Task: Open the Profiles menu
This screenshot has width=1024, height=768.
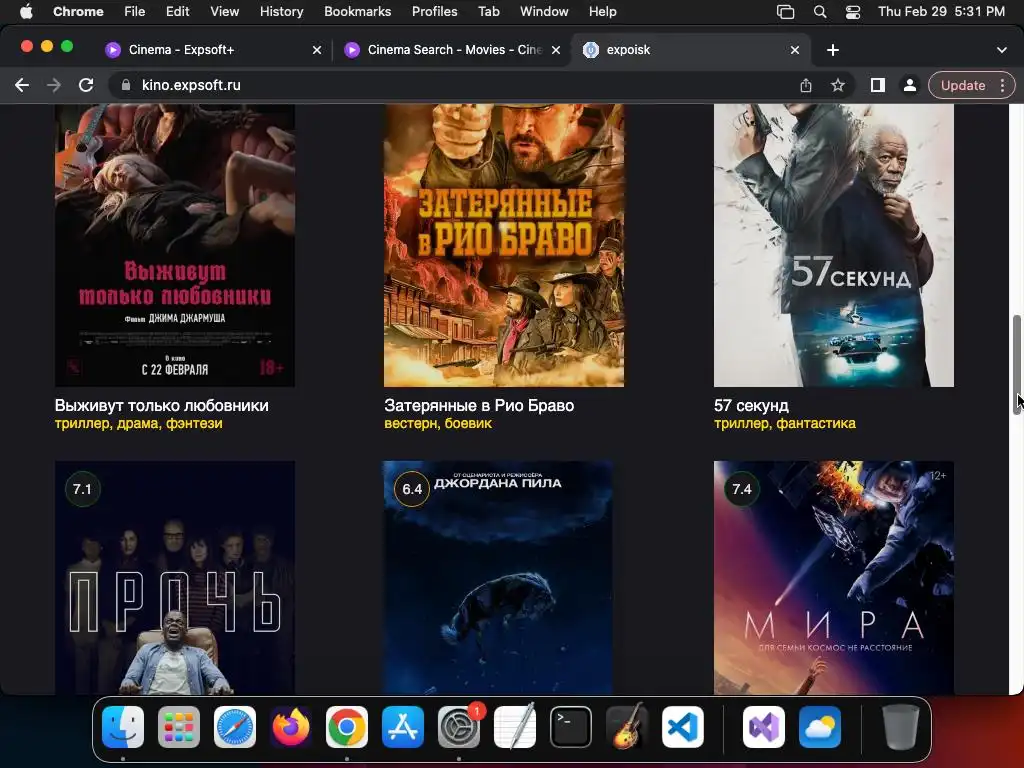Action: pos(434,12)
